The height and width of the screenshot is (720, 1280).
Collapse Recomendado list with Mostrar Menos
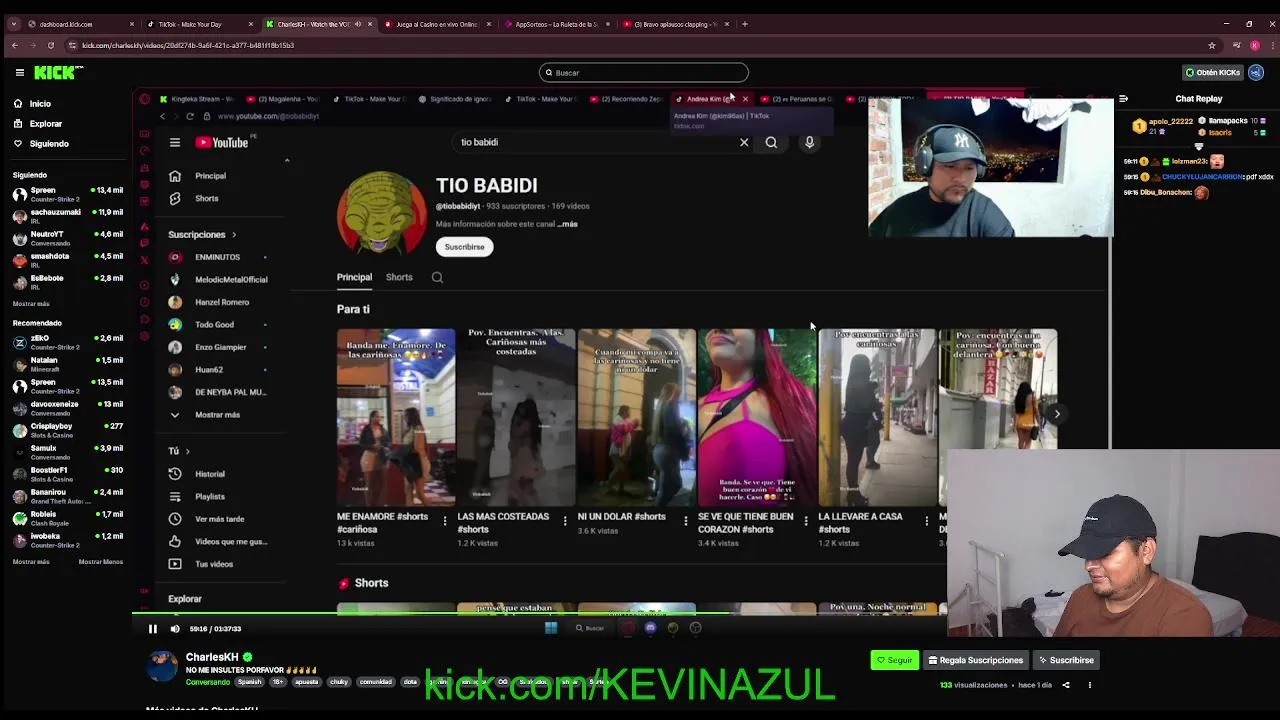pos(101,562)
